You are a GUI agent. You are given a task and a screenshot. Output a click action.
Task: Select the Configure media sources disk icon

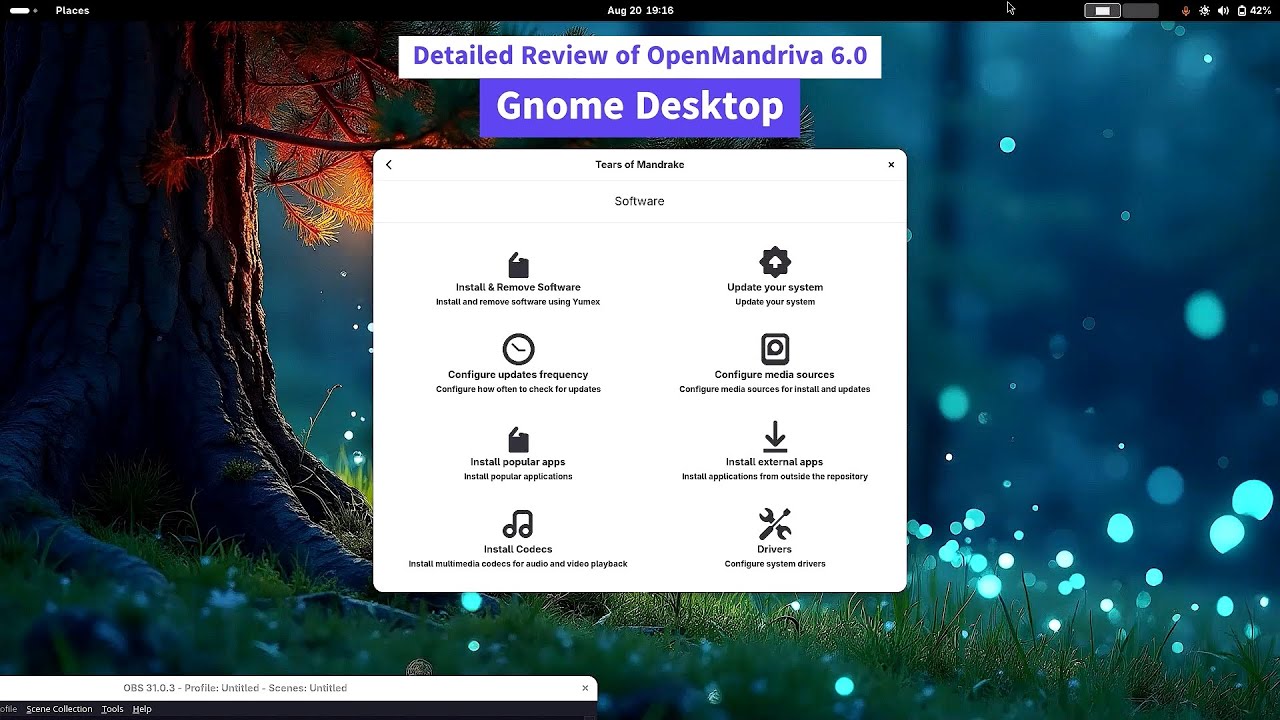tap(775, 349)
